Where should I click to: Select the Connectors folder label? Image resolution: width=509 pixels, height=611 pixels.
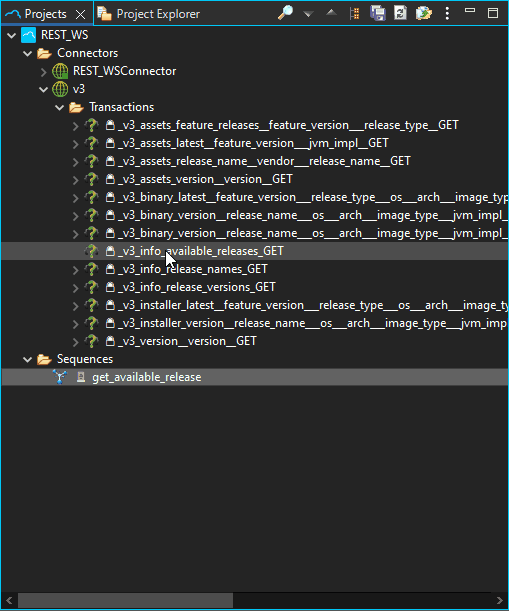(87, 53)
